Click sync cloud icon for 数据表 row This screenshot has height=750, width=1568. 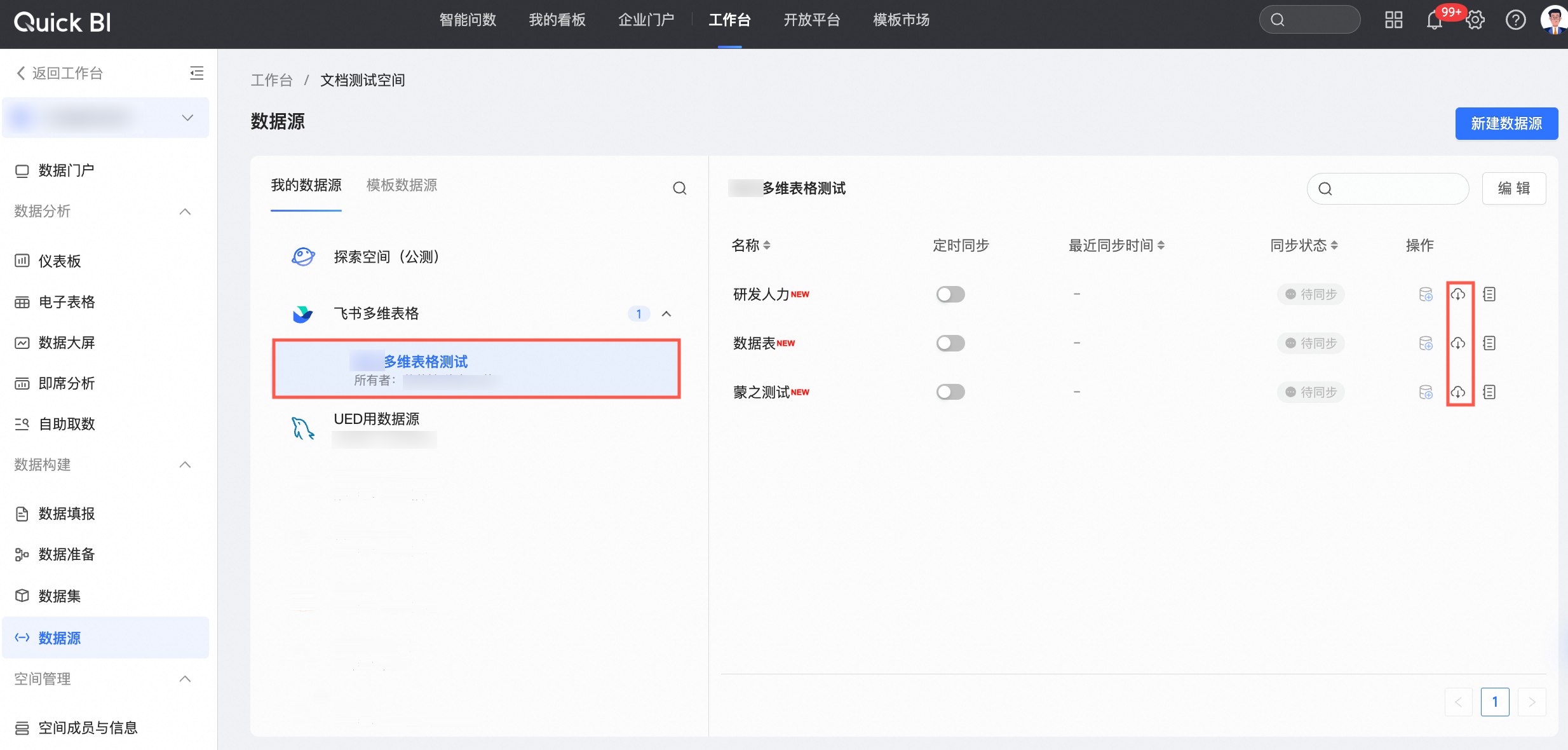tap(1458, 343)
